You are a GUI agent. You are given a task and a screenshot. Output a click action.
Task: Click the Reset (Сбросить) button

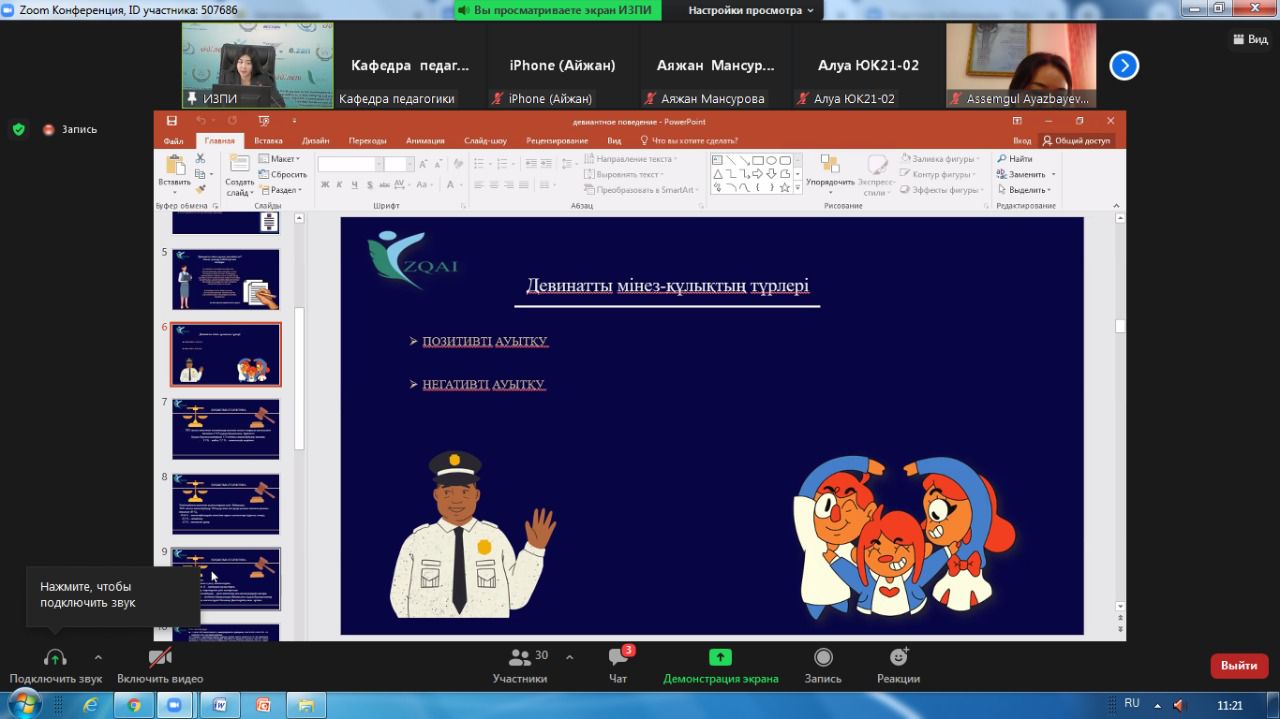(x=283, y=174)
